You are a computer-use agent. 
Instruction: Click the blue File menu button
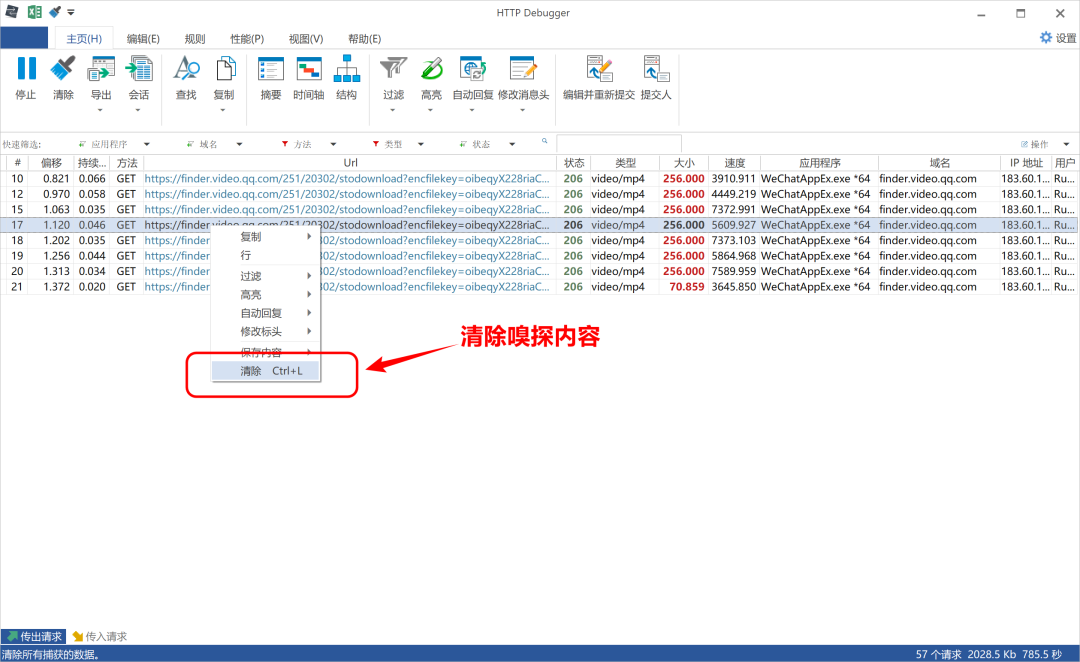point(24,38)
